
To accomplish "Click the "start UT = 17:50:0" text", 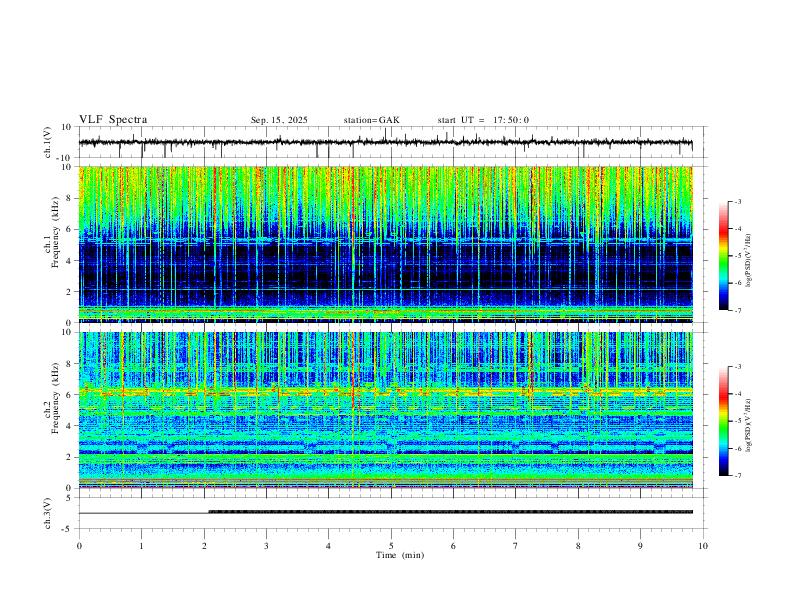I will point(483,120).
